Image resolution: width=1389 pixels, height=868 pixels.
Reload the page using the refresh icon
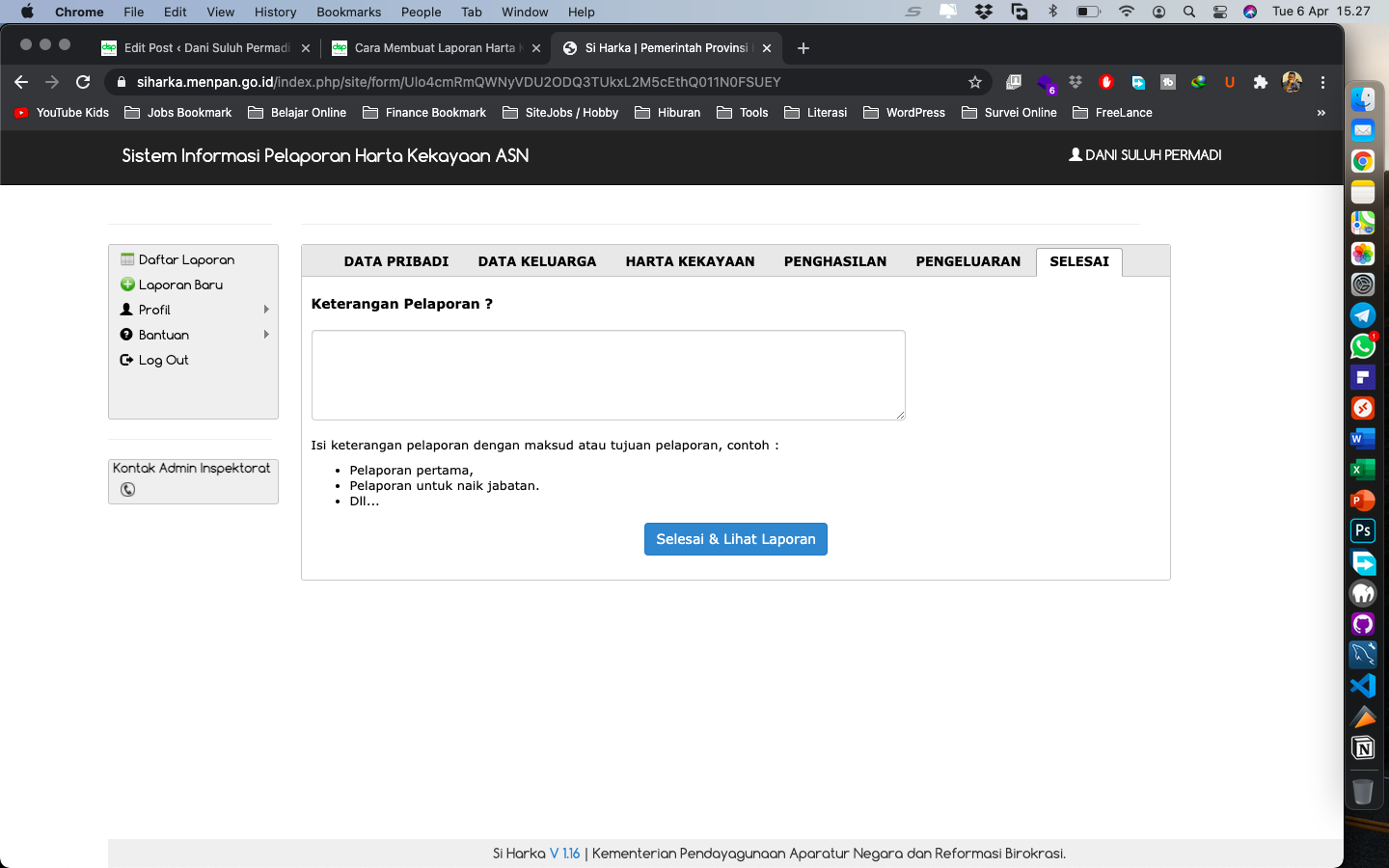pos(83,82)
